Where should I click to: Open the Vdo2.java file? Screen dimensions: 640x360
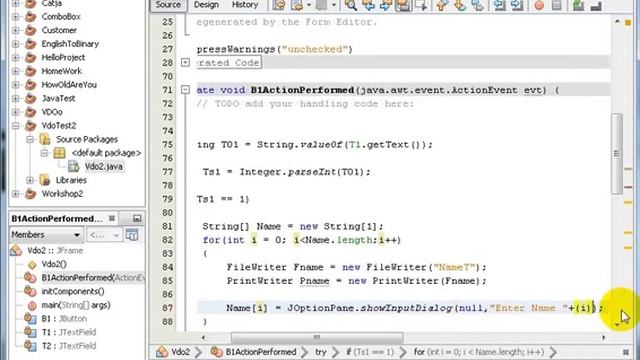click(103, 167)
